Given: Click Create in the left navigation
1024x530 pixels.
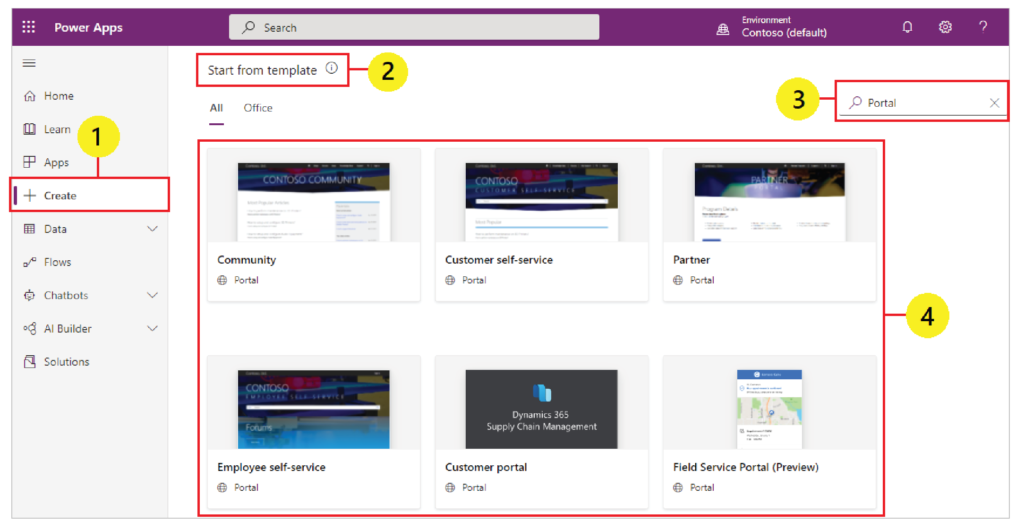Looking at the screenshot, I should pos(60,196).
